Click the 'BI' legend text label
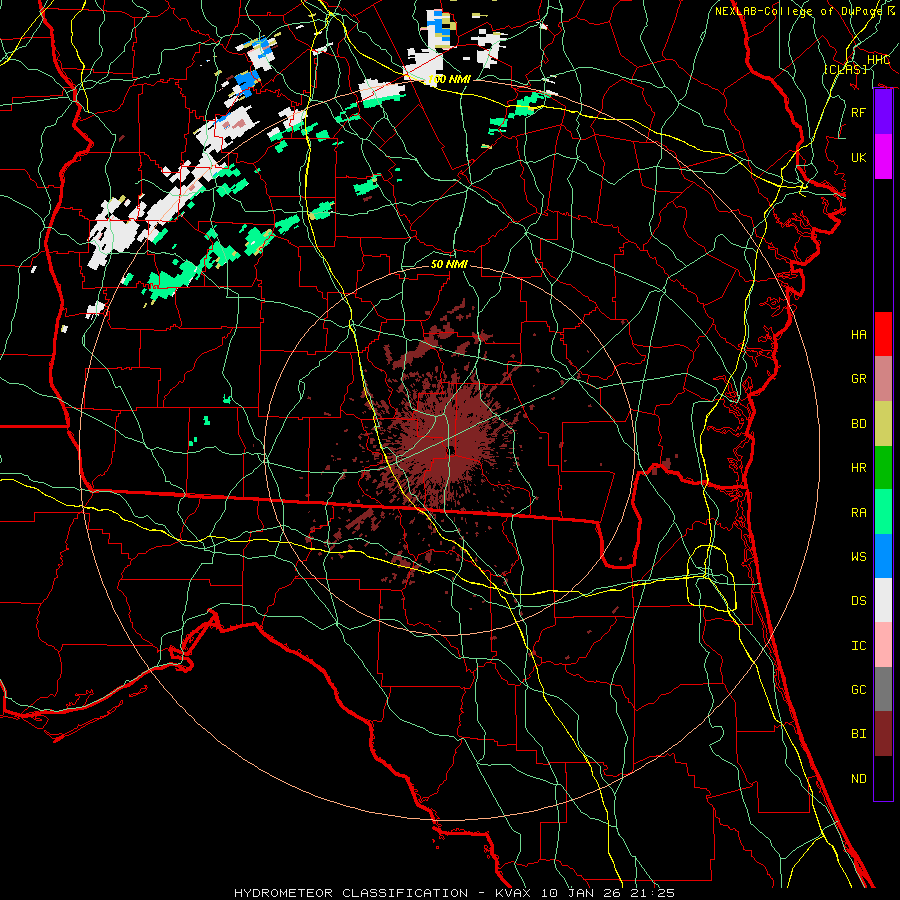 [x=858, y=734]
